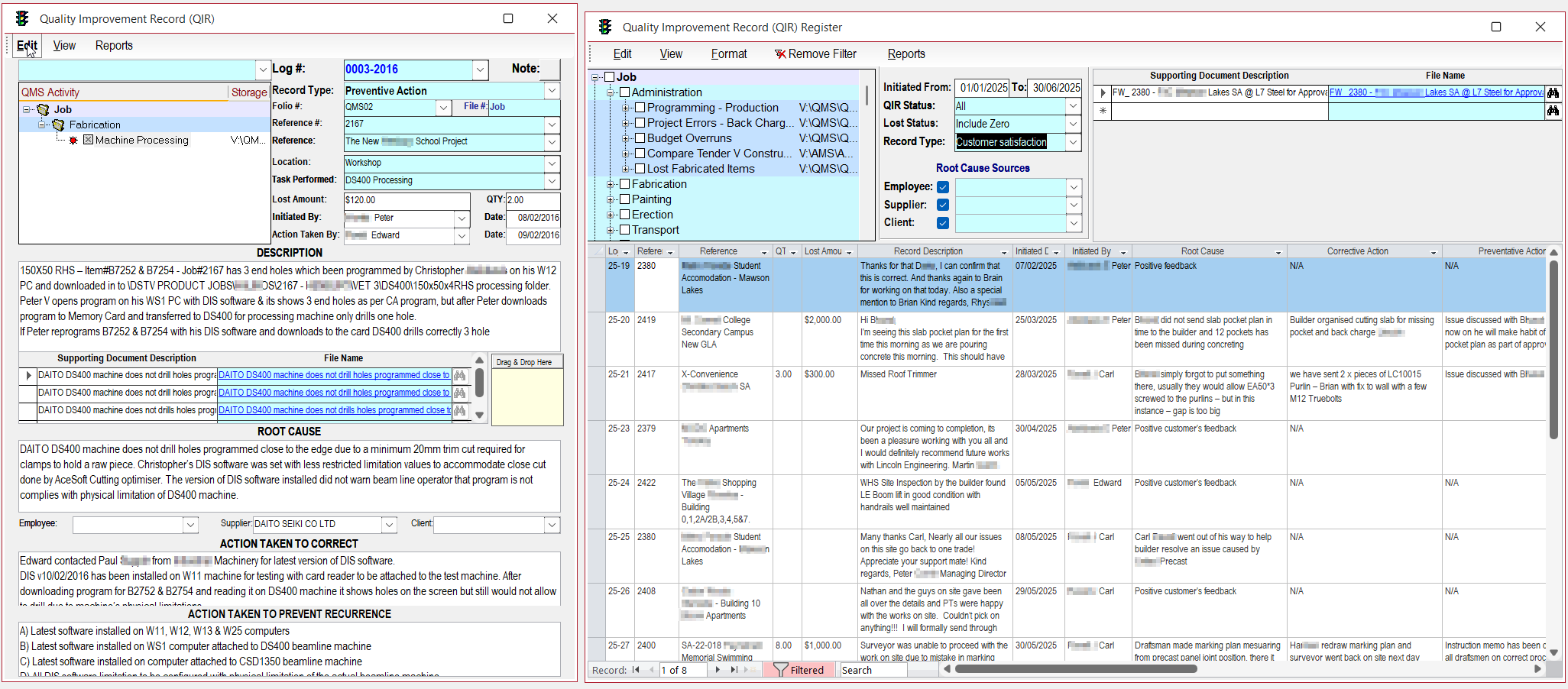
Task: Go to first record in Register navigator
Action: (x=636, y=670)
